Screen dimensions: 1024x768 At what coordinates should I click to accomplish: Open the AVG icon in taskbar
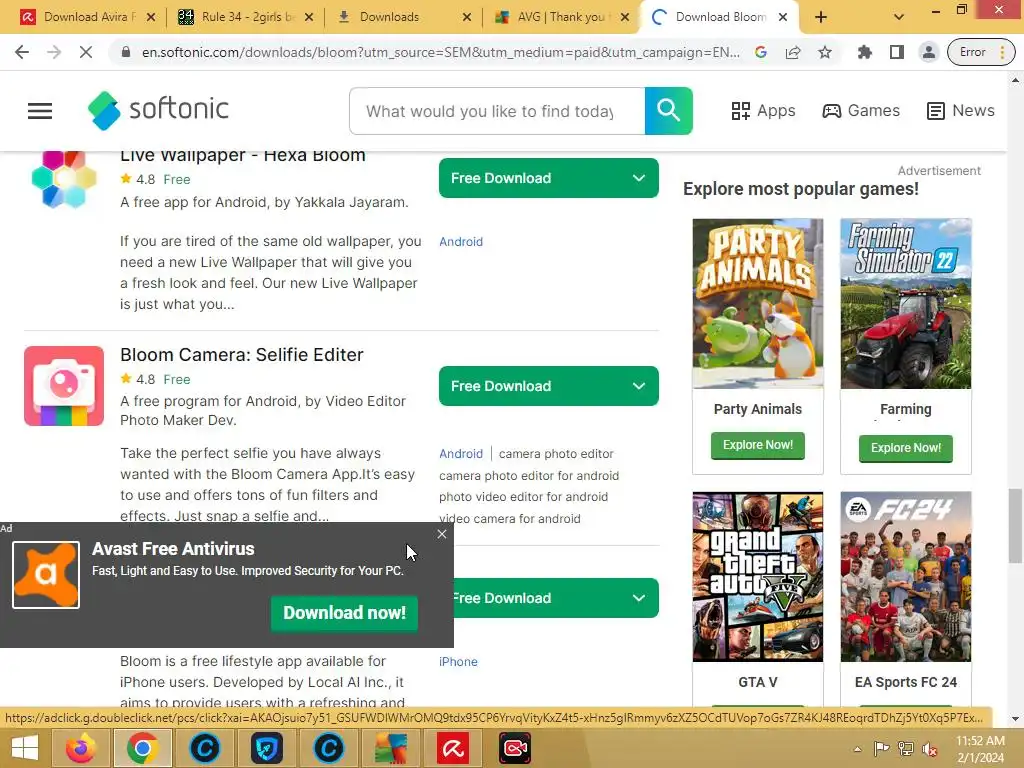(391, 748)
